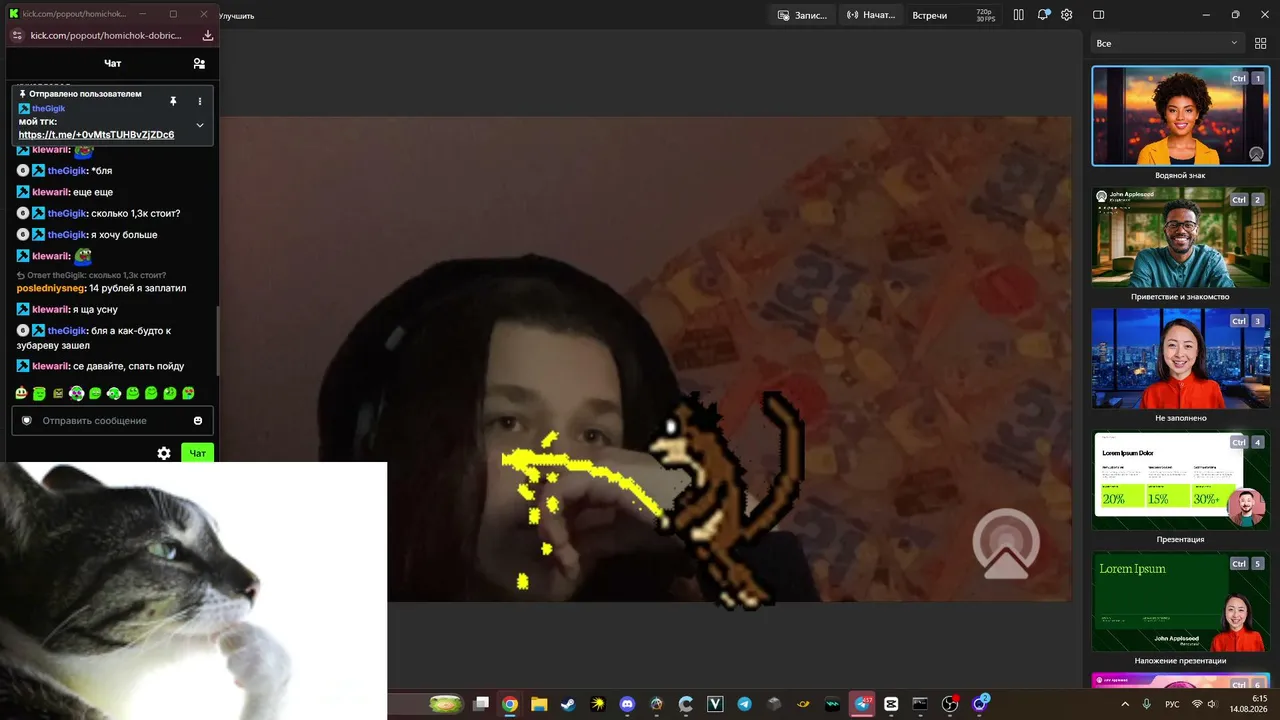
Task: Click the broadcast watermark logo on the video preview
Action: [x=1006, y=543]
